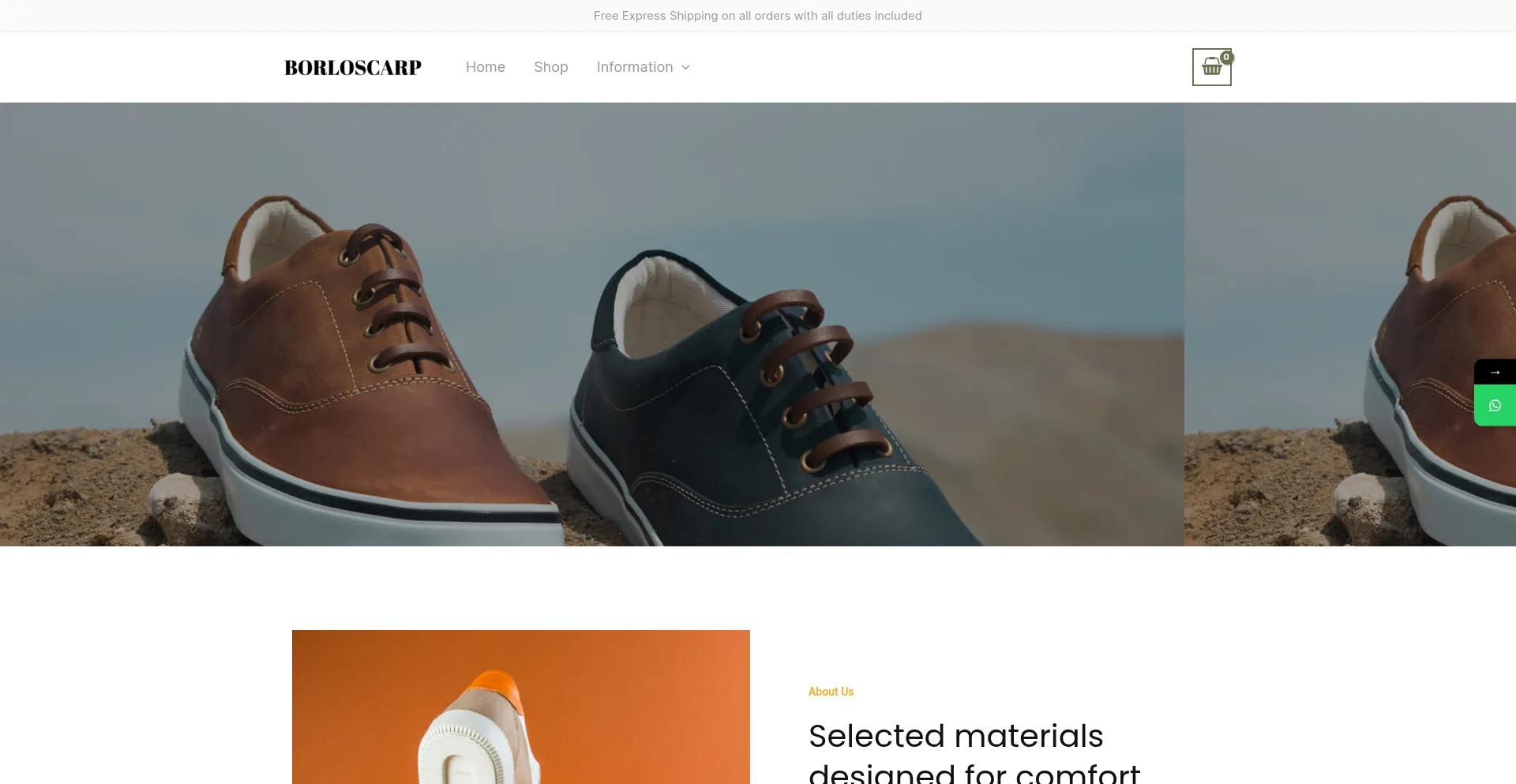Go to the Home page
The image size is (1516, 784).
pyautogui.click(x=486, y=67)
